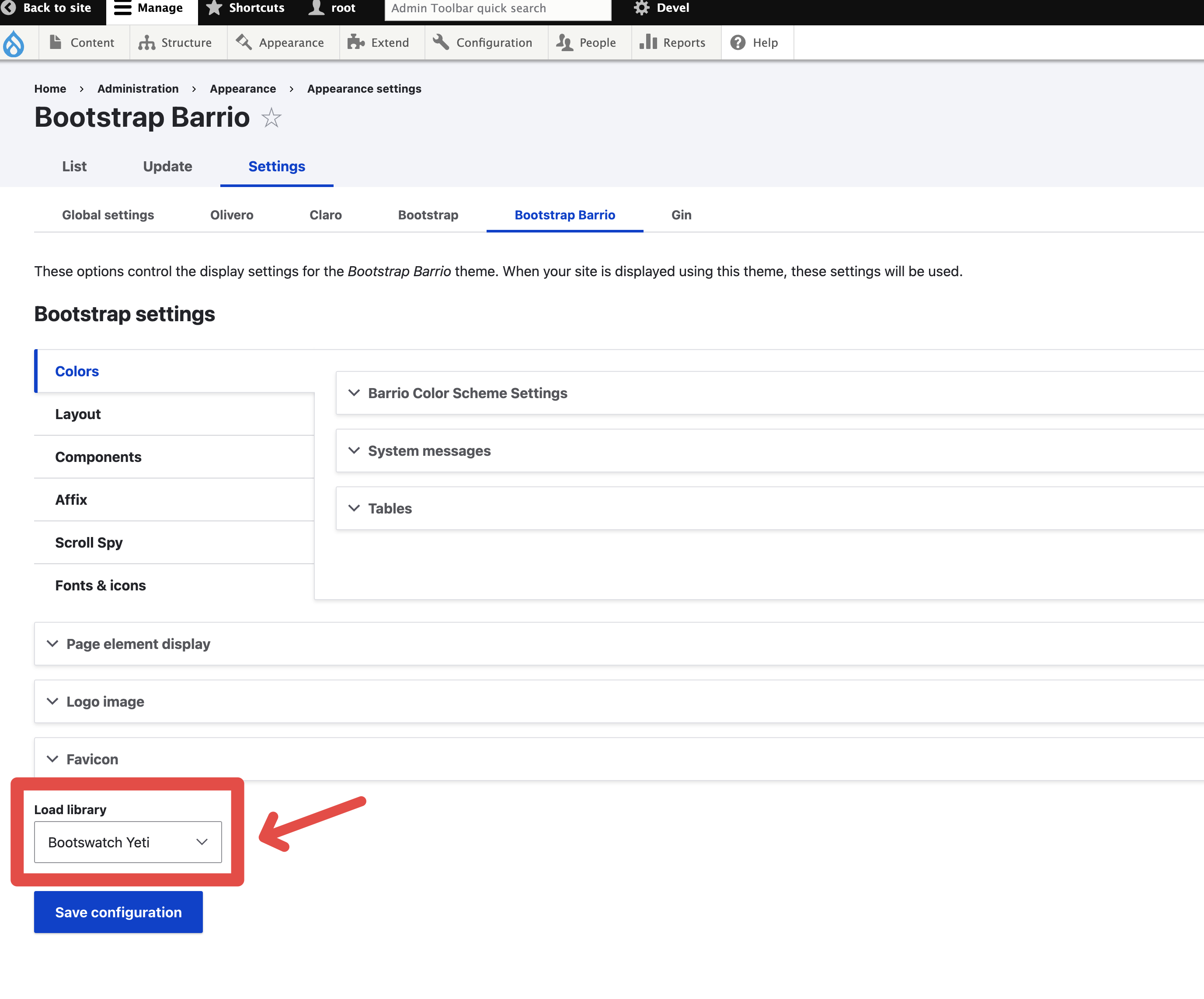
Task: Open the Reports bar-chart icon menu
Action: coord(648,42)
